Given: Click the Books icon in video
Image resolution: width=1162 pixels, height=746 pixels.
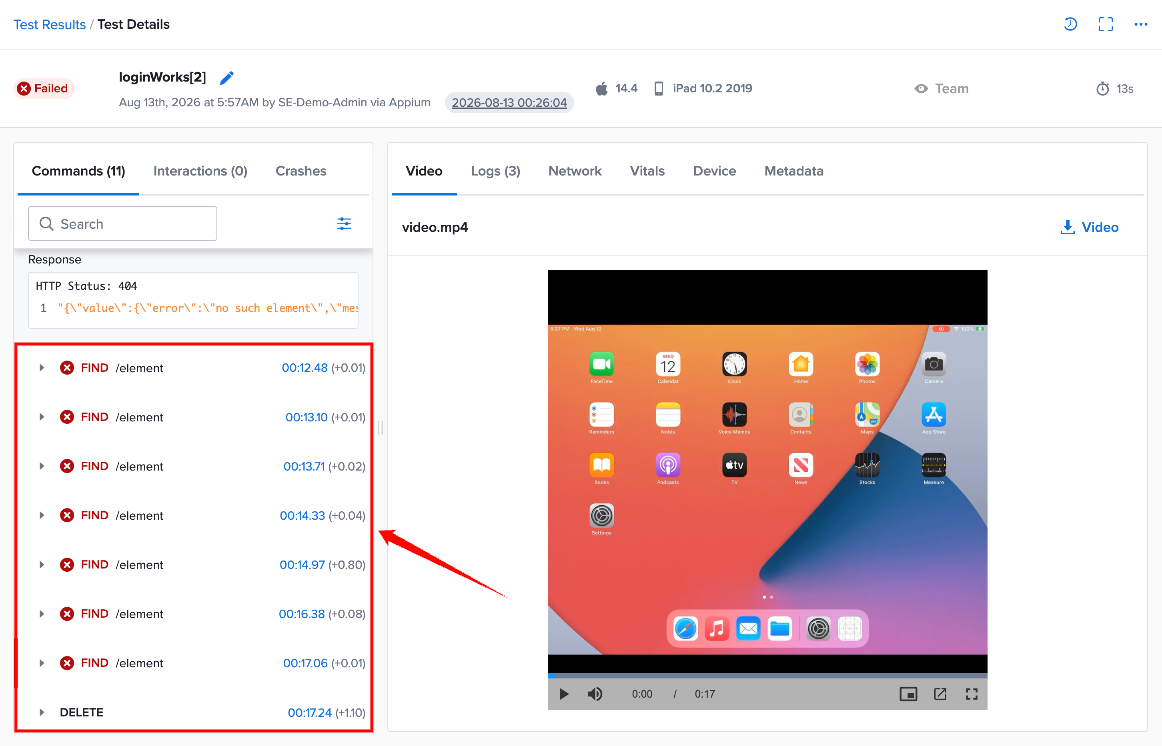Looking at the screenshot, I should pos(602,465).
